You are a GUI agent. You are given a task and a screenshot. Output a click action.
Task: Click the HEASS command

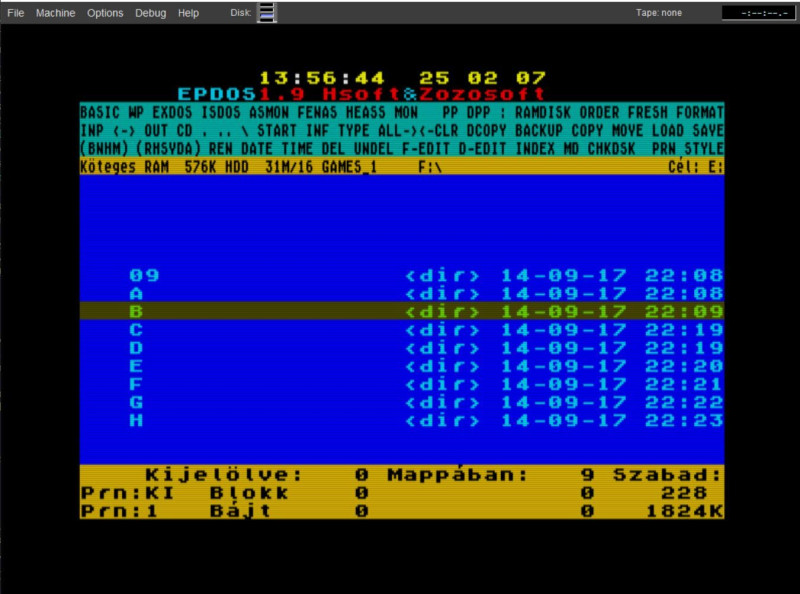(365, 112)
